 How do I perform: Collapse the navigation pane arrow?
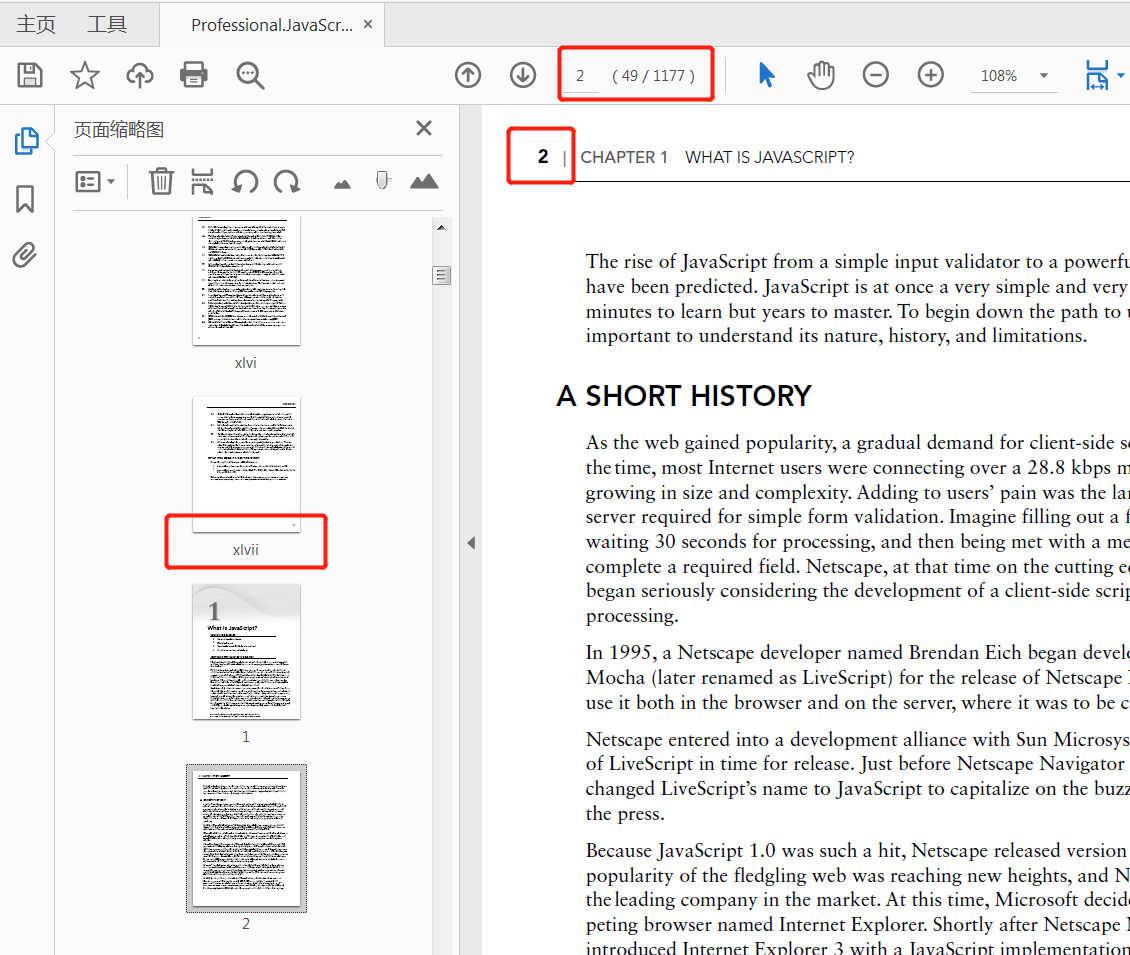click(471, 543)
